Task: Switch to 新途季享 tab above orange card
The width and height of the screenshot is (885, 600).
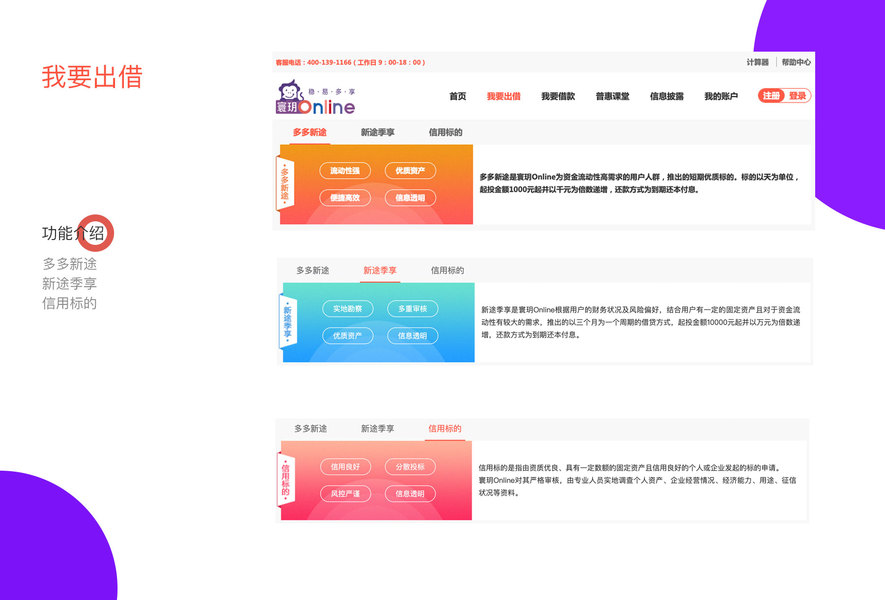Action: pos(378,132)
